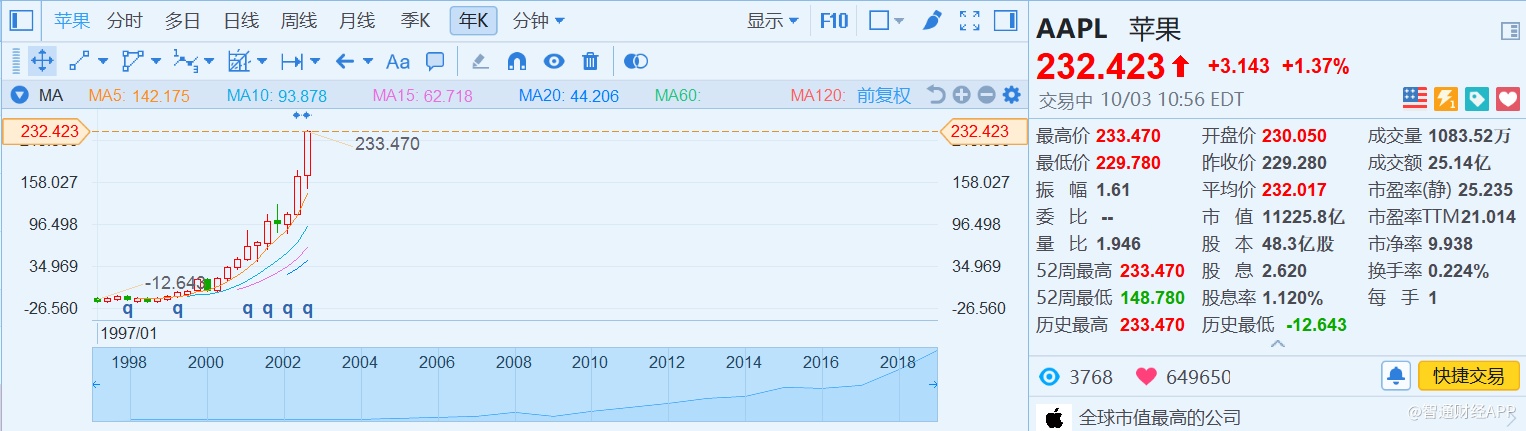Click the teal tag icon
The height and width of the screenshot is (431, 1526).
1477,98
